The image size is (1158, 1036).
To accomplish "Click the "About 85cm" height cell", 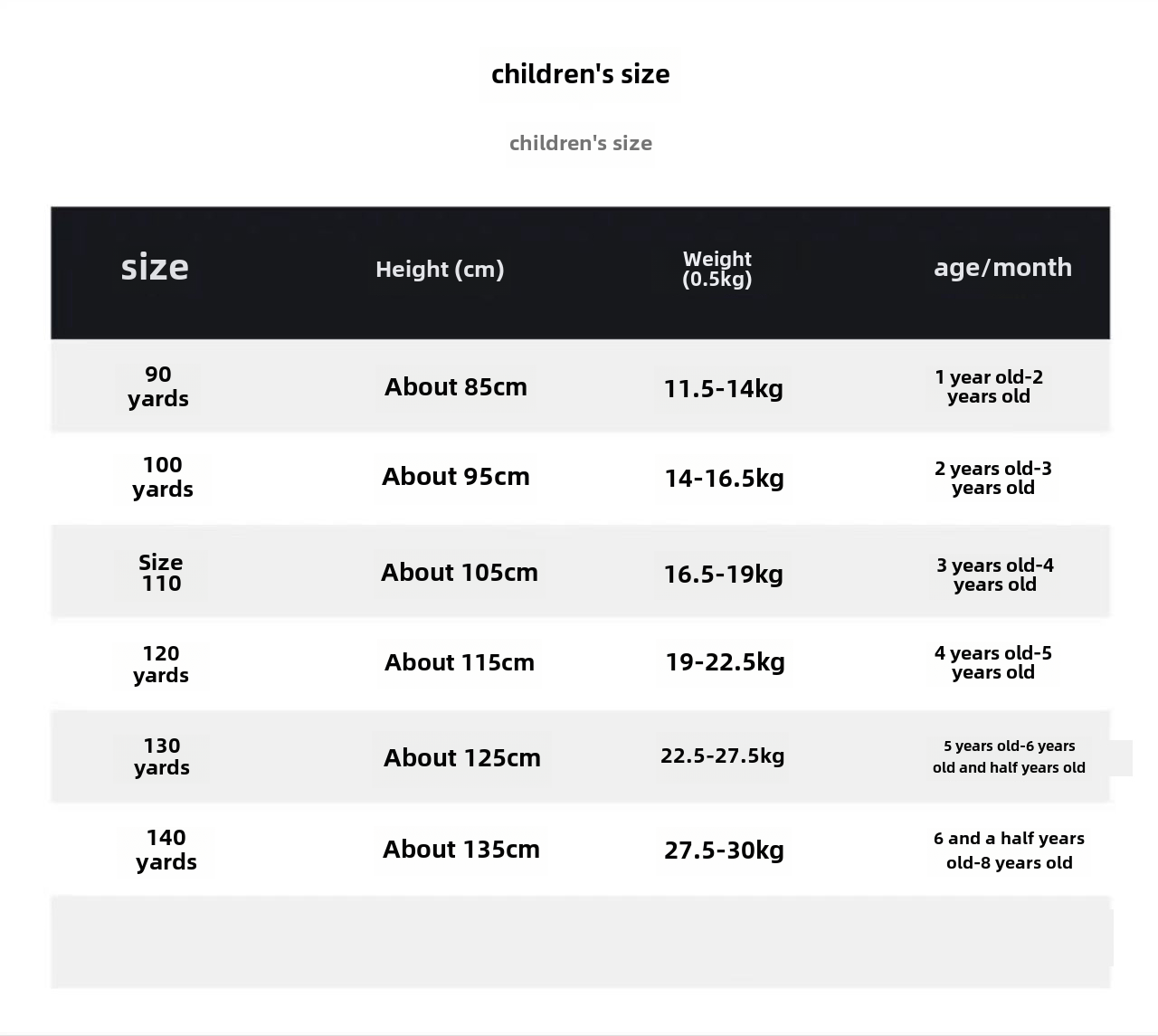I will [x=456, y=387].
